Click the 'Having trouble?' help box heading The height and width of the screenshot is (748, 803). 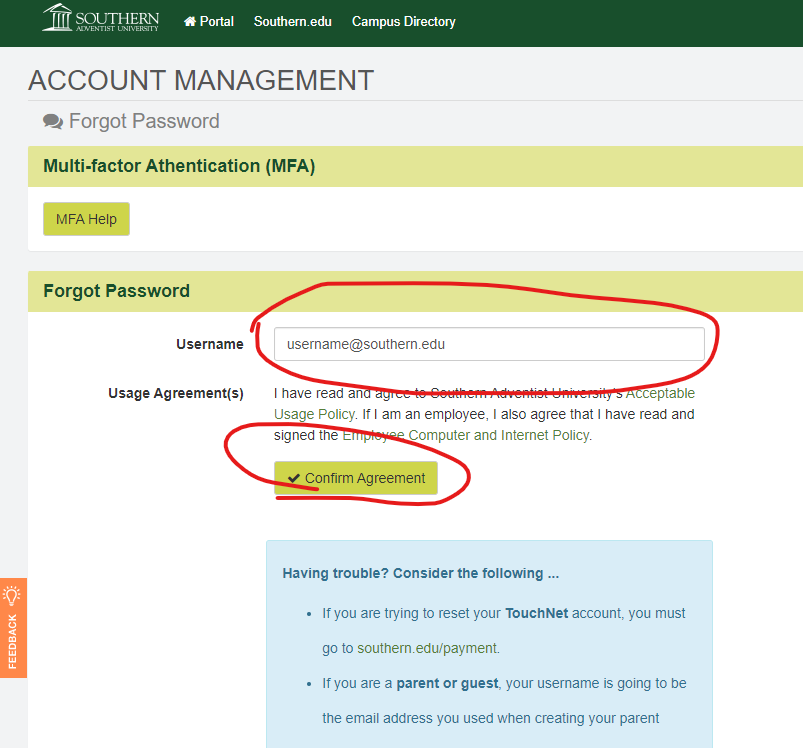(420, 574)
